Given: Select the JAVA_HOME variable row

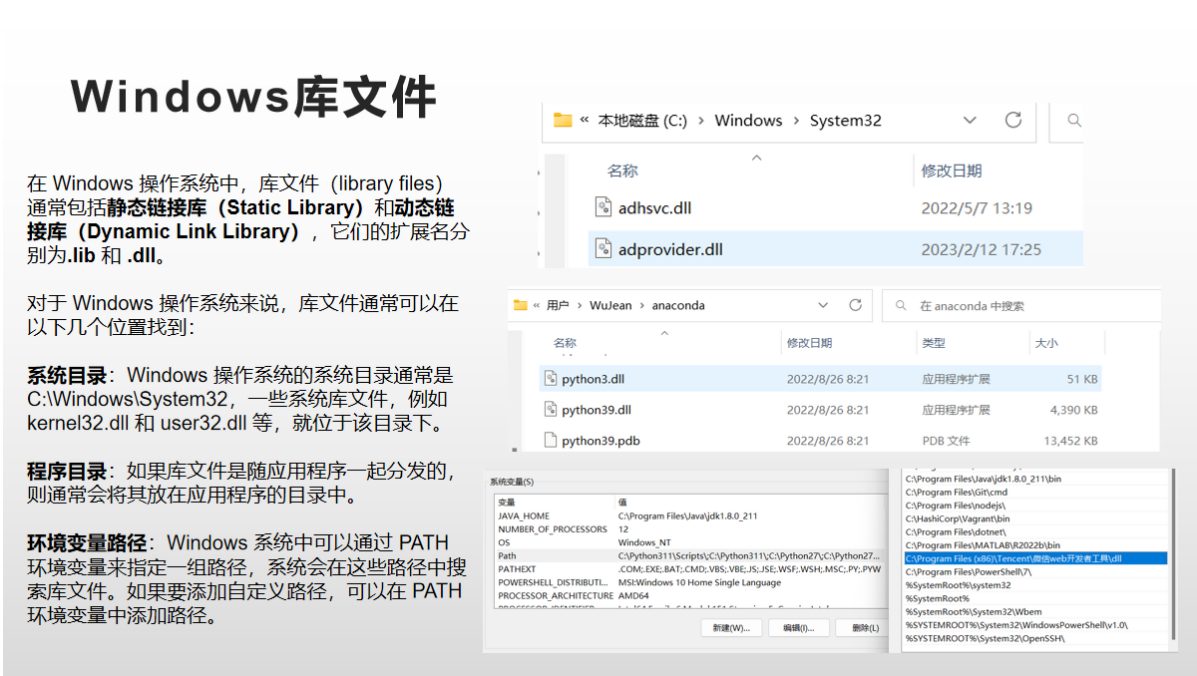Looking at the screenshot, I should coord(689,516).
